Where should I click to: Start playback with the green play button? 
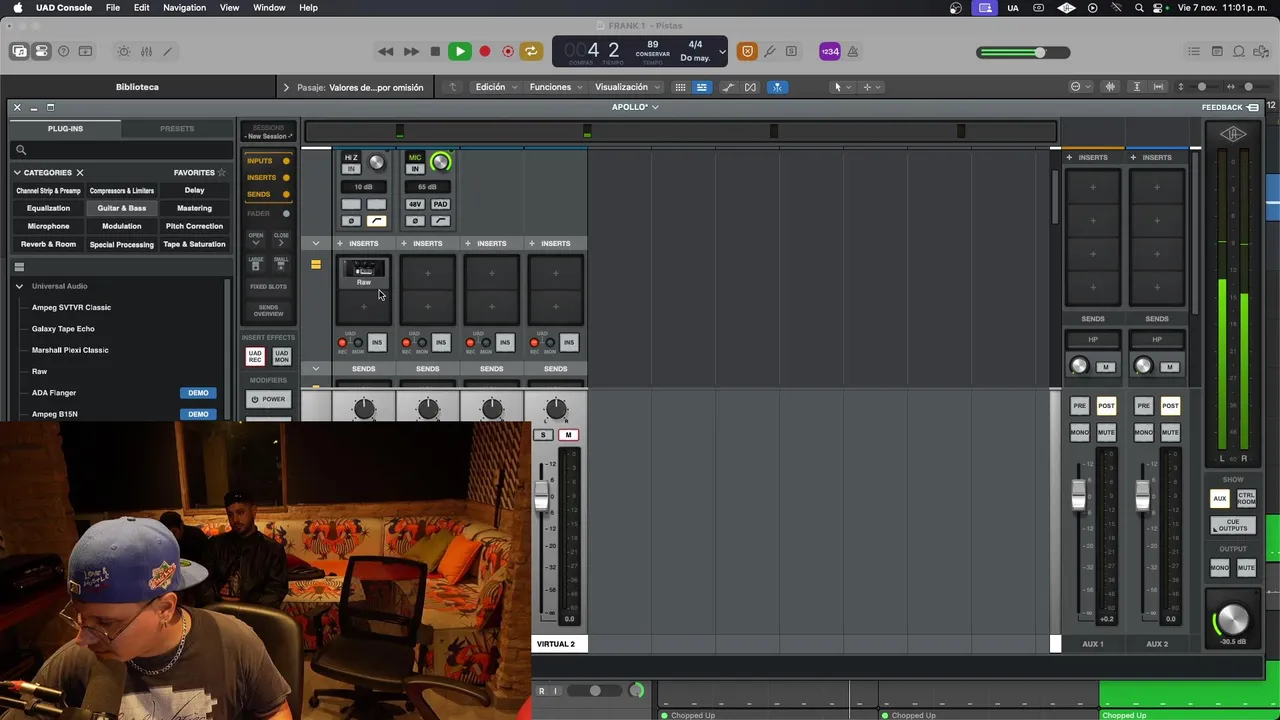[460, 51]
